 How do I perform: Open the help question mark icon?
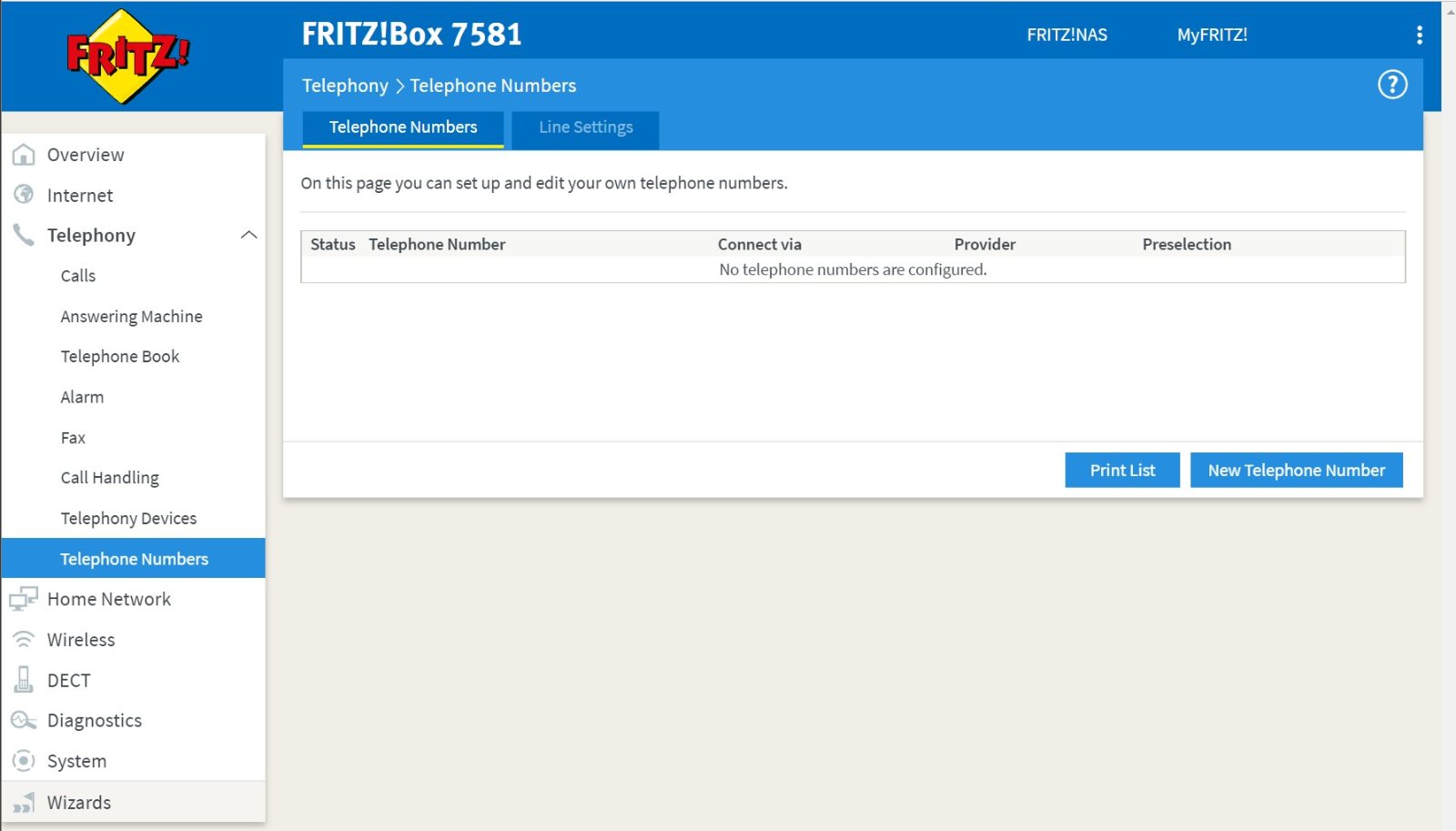coord(1392,85)
